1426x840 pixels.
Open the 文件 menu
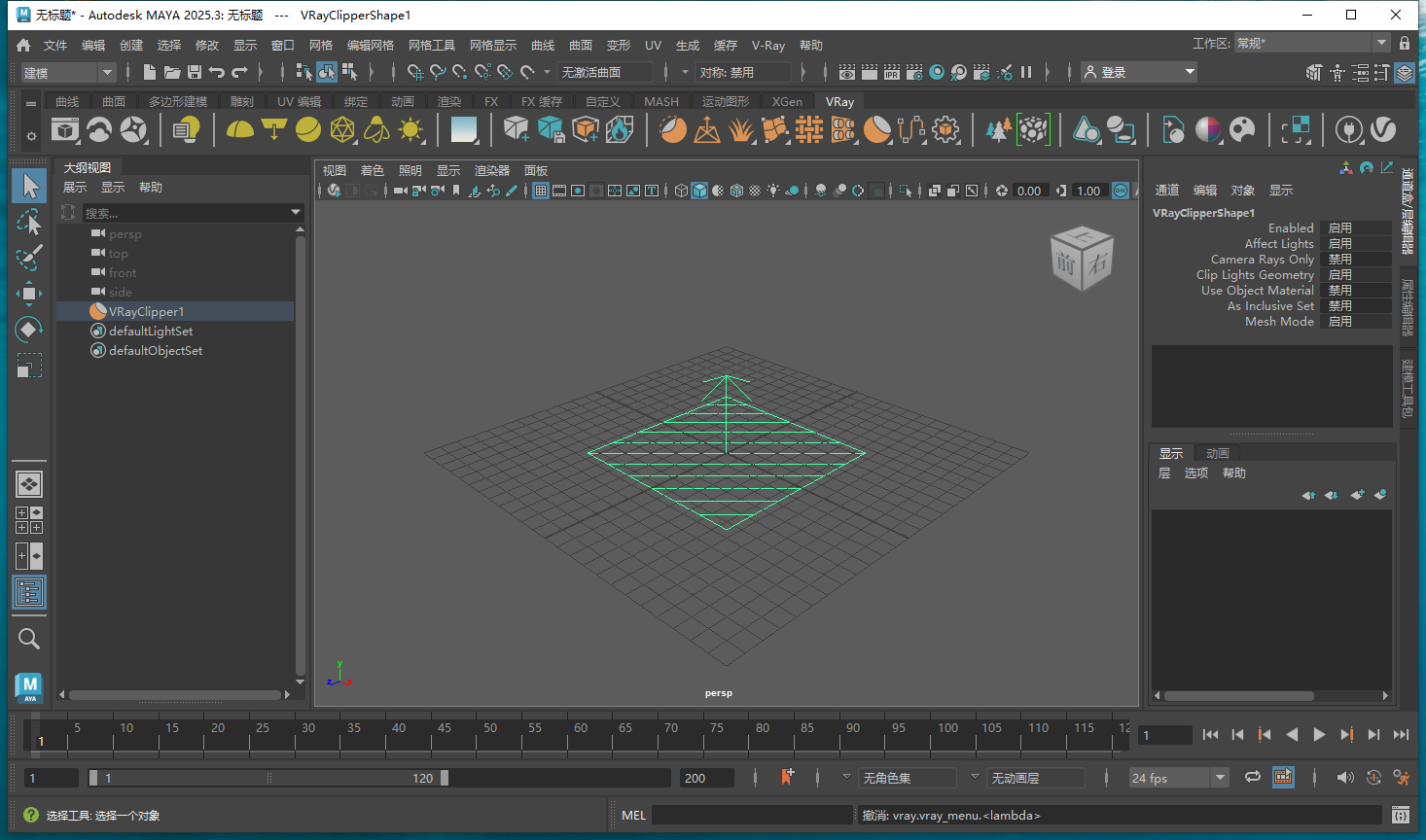point(55,45)
